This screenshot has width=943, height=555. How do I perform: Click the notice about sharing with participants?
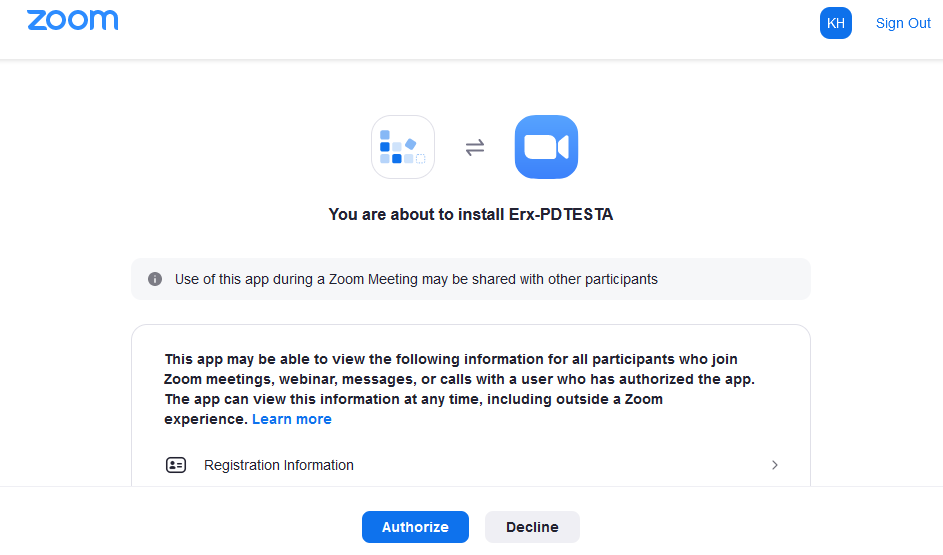tap(416, 279)
